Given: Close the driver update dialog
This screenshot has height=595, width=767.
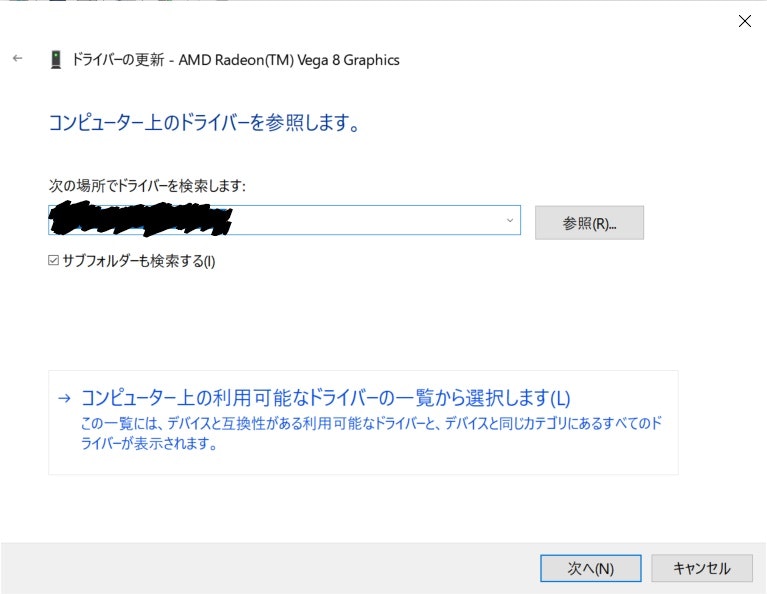Looking at the screenshot, I should coord(744,21).
